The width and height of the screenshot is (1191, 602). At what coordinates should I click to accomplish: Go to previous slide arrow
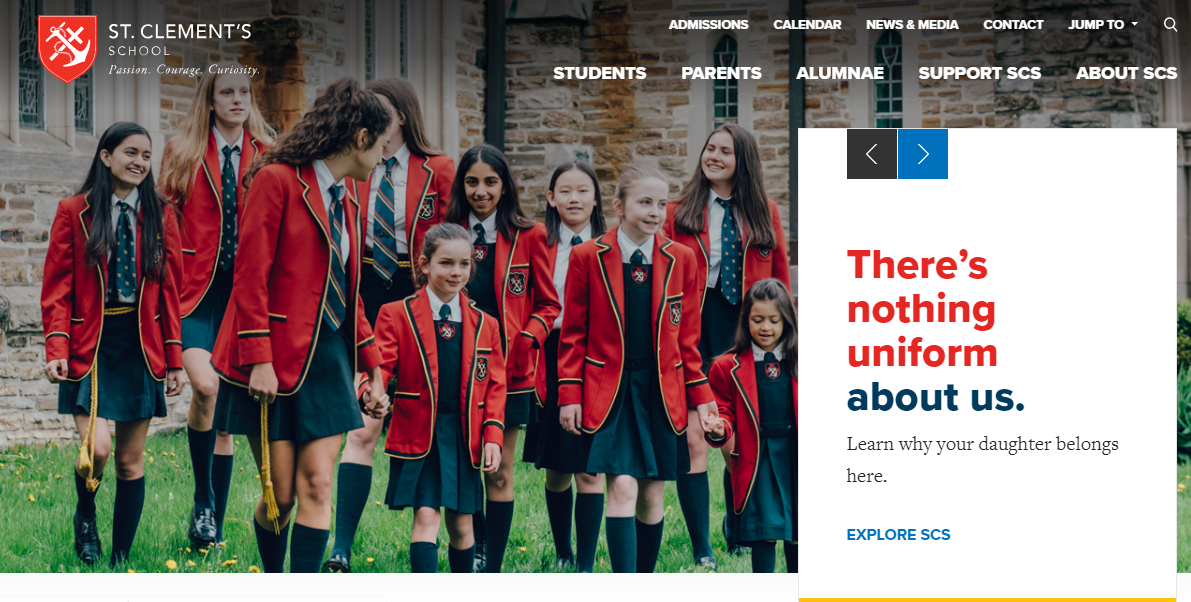pyautogui.click(x=872, y=154)
